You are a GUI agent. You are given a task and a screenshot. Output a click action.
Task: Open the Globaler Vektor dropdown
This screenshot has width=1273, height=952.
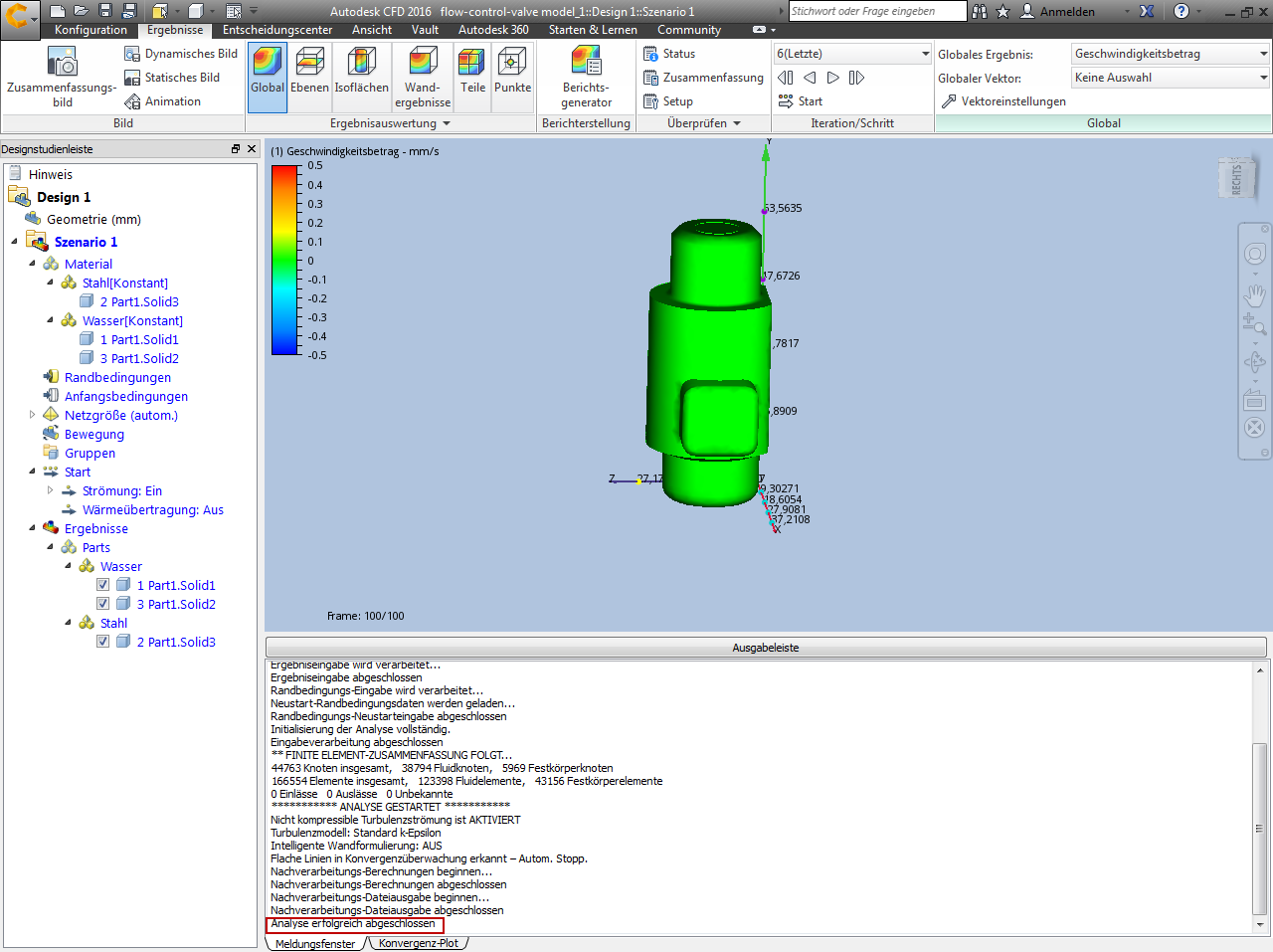pyautogui.click(x=1171, y=78)
